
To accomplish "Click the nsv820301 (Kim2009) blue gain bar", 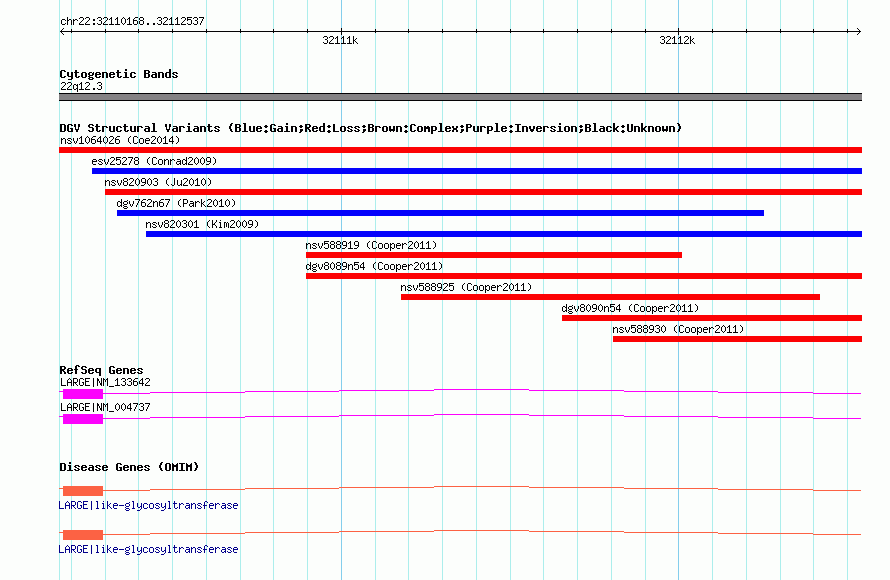I will 504,234.
